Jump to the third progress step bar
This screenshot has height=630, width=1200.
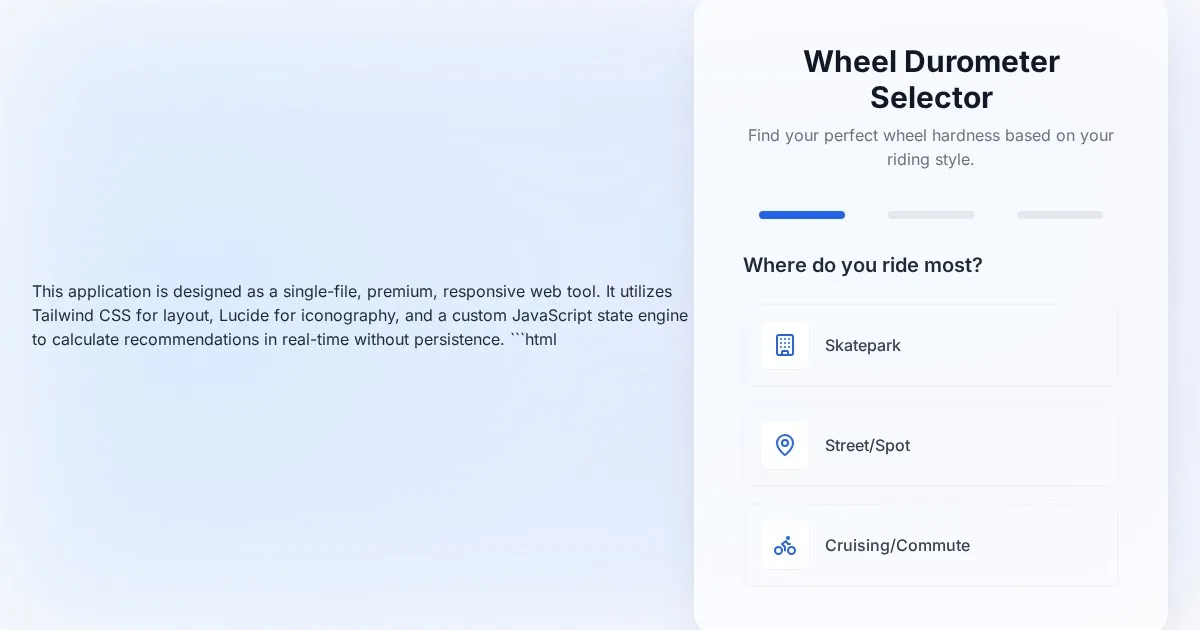click(x=1060, y=215)
